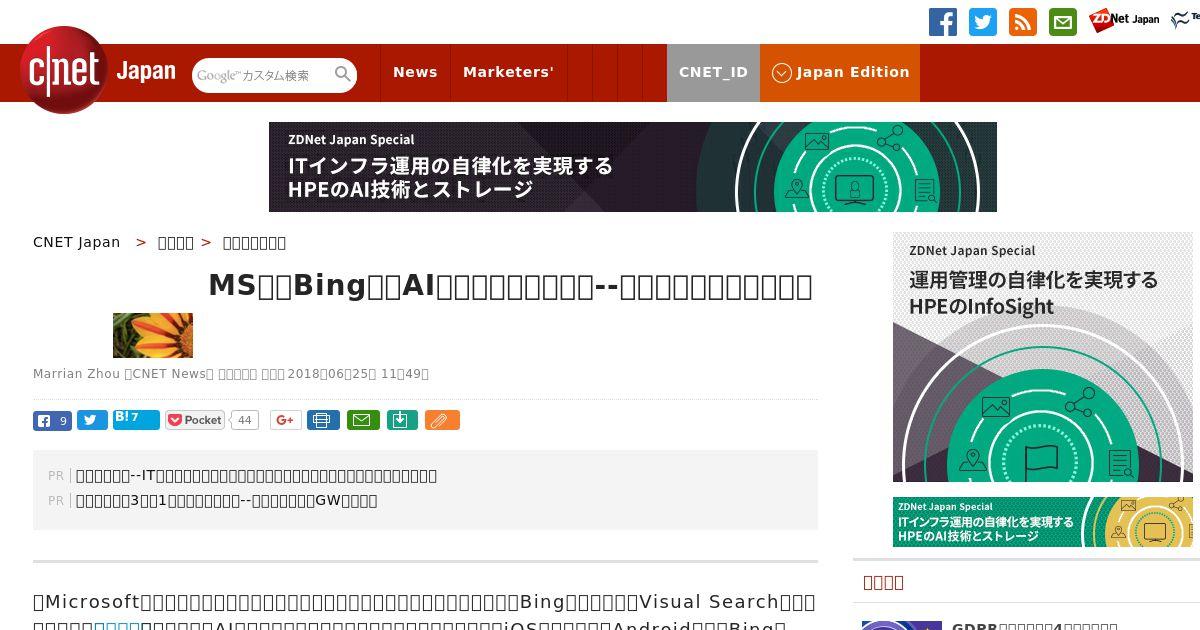Follow the blue link in article text

pos(117,626)
